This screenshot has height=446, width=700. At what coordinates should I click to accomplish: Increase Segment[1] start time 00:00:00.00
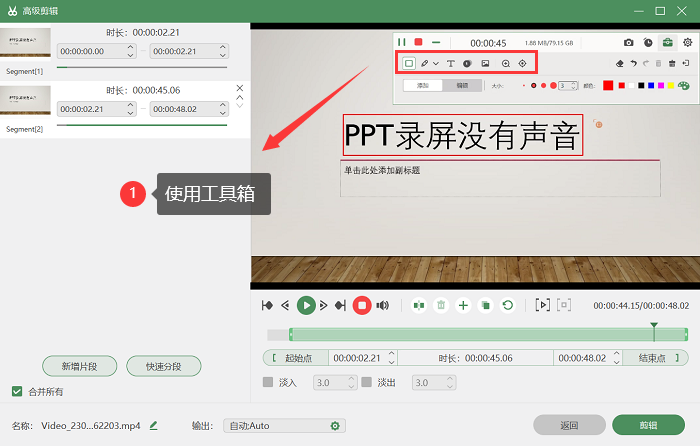130,47
